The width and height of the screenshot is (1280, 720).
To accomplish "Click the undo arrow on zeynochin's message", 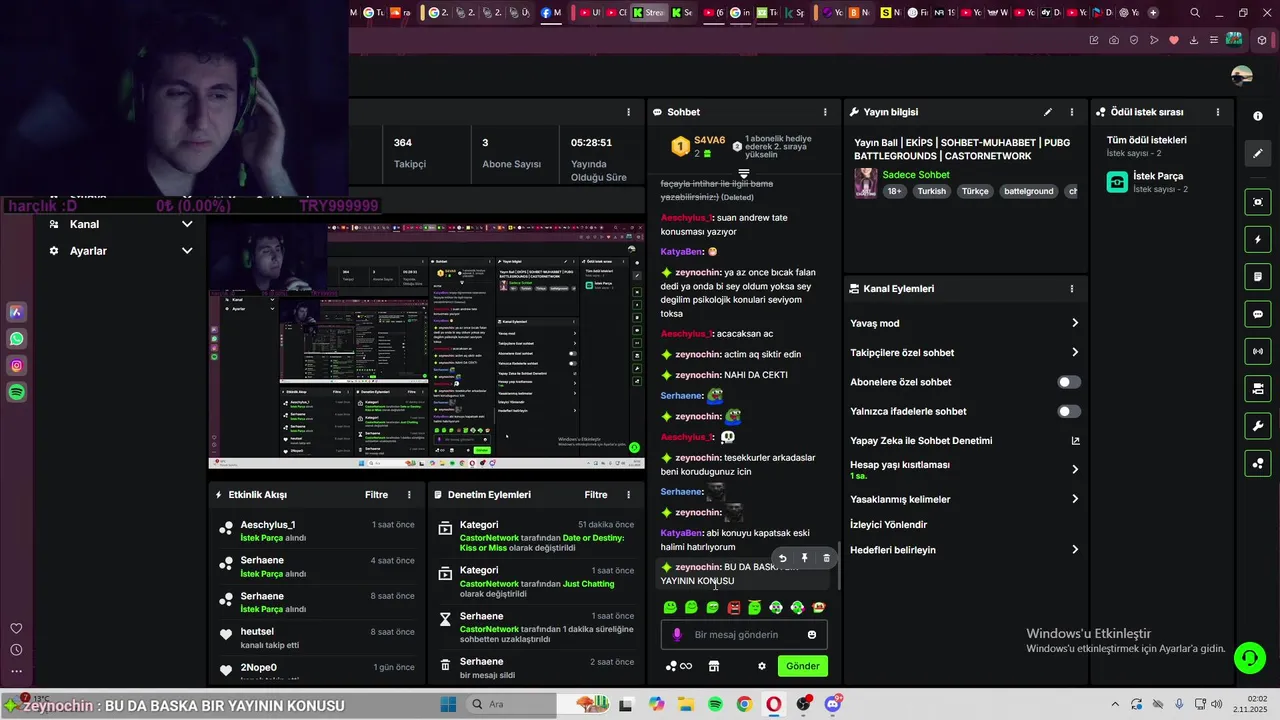I will pos(783,558).
